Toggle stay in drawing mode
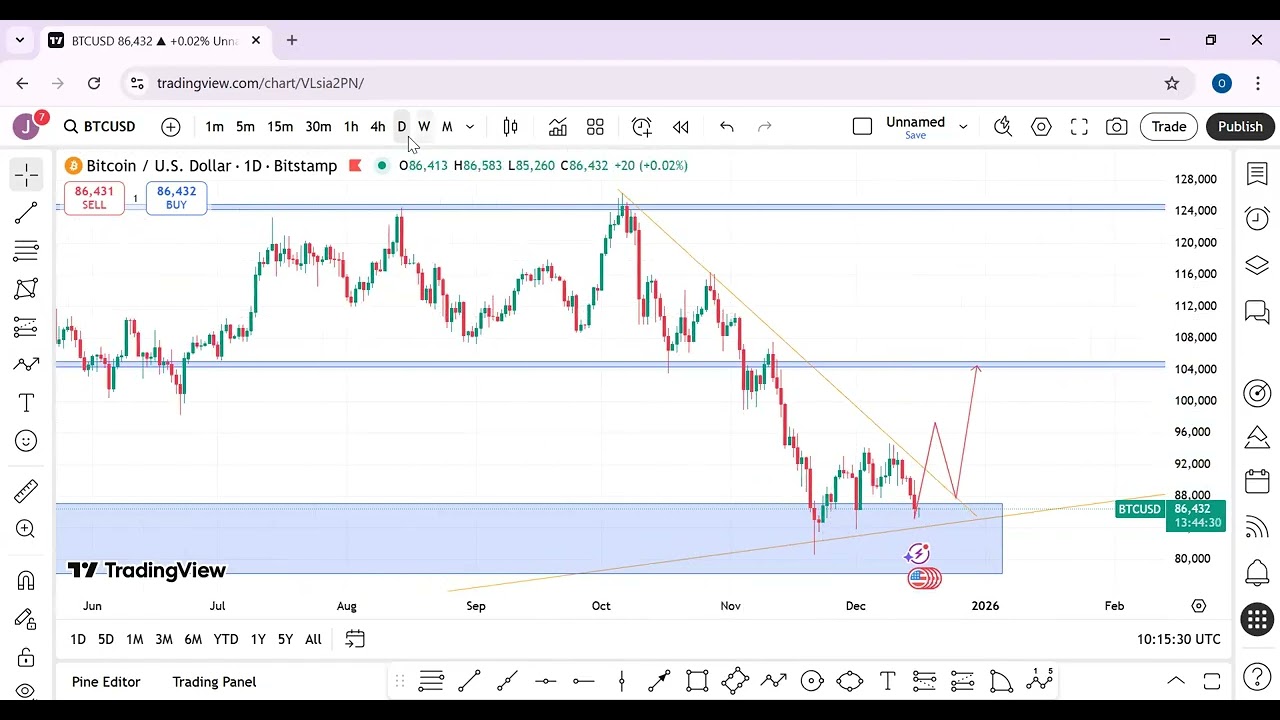The width and height of the screenshot is (1280, 720). [x=26, y=619]
